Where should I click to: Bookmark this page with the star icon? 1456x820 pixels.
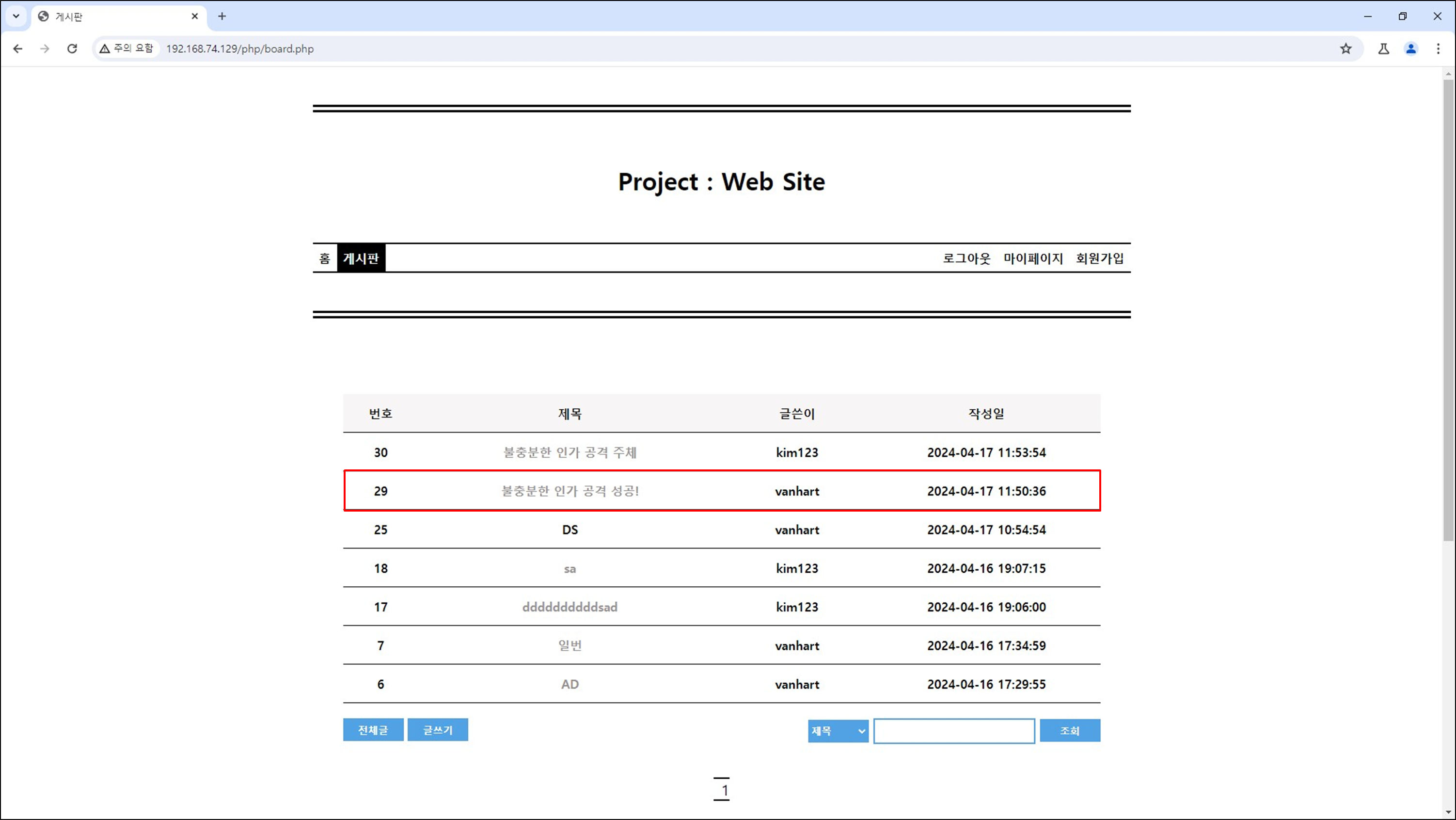point(1346,48)
